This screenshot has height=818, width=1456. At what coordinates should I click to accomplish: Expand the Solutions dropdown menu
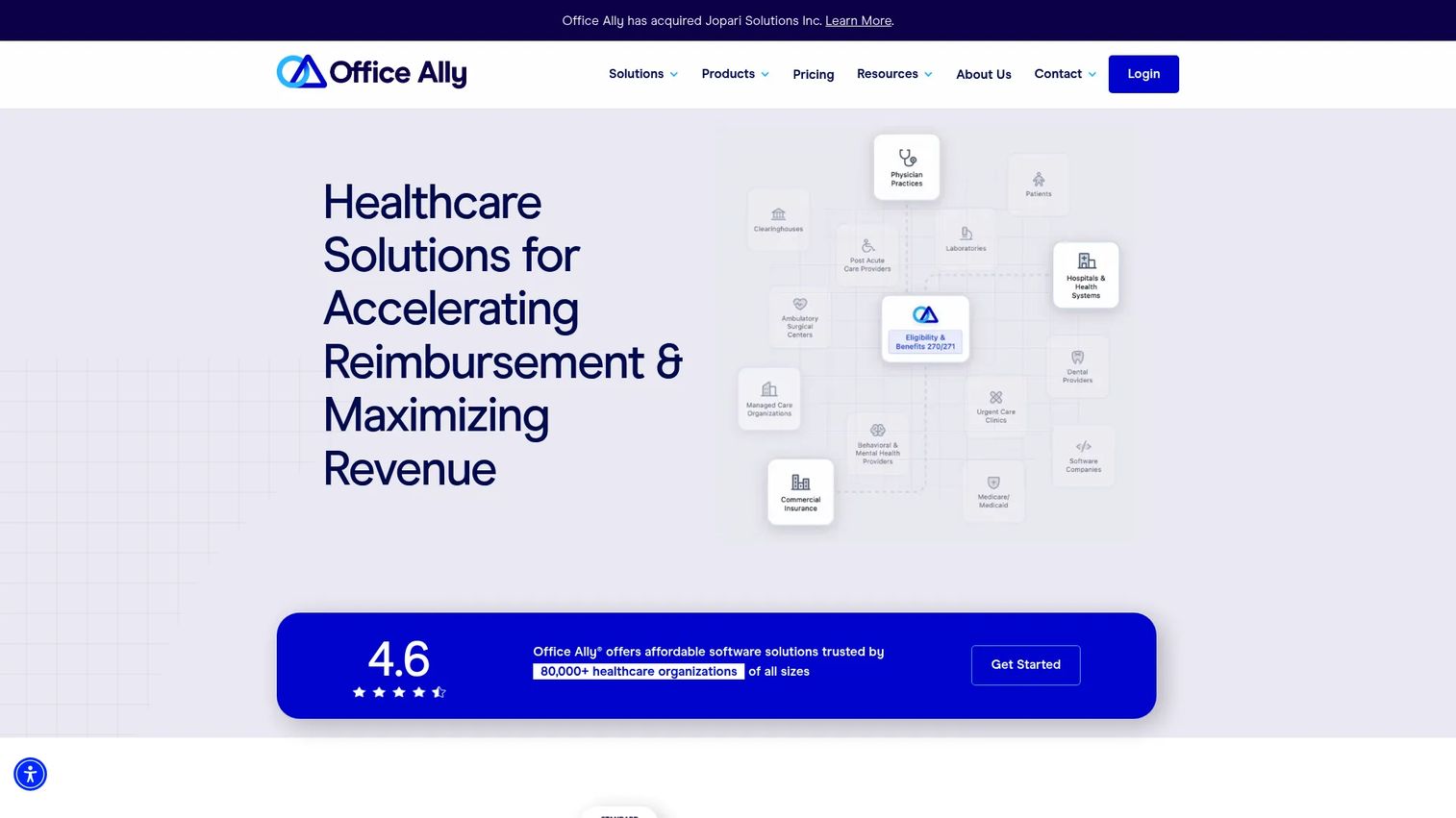[x=643, y=74]
